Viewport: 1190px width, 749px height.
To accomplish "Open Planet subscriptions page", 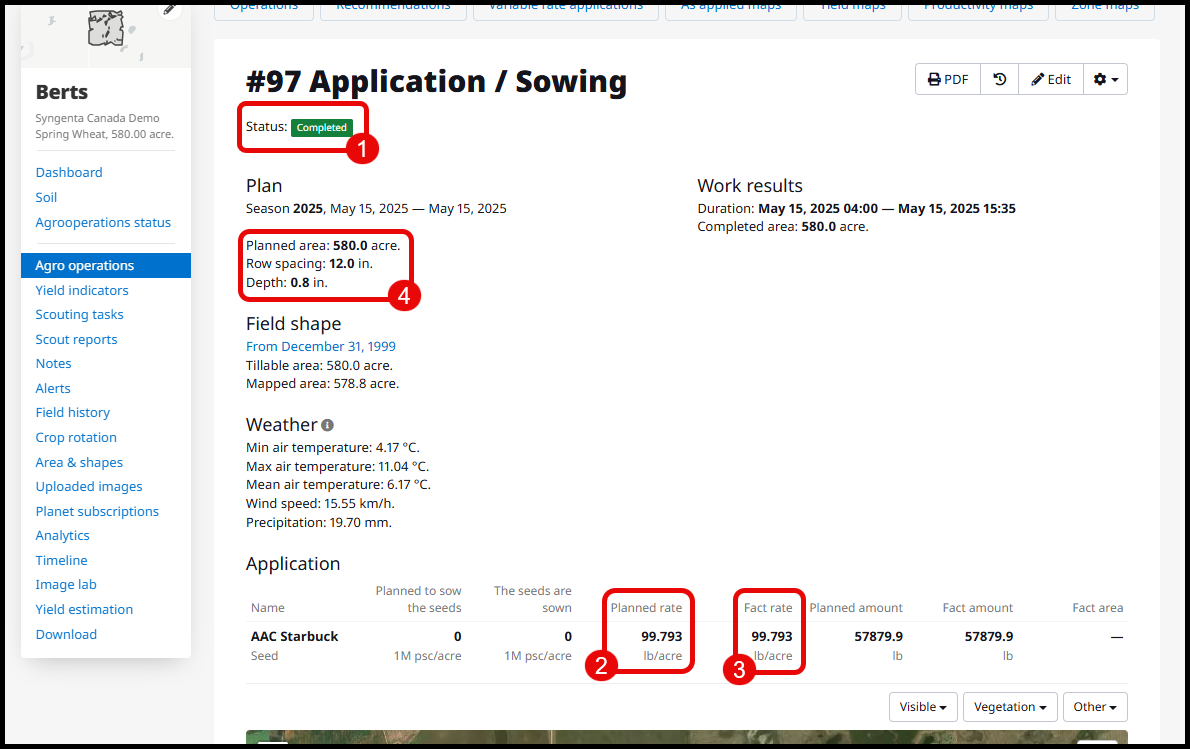I will (x=97, y=511).
